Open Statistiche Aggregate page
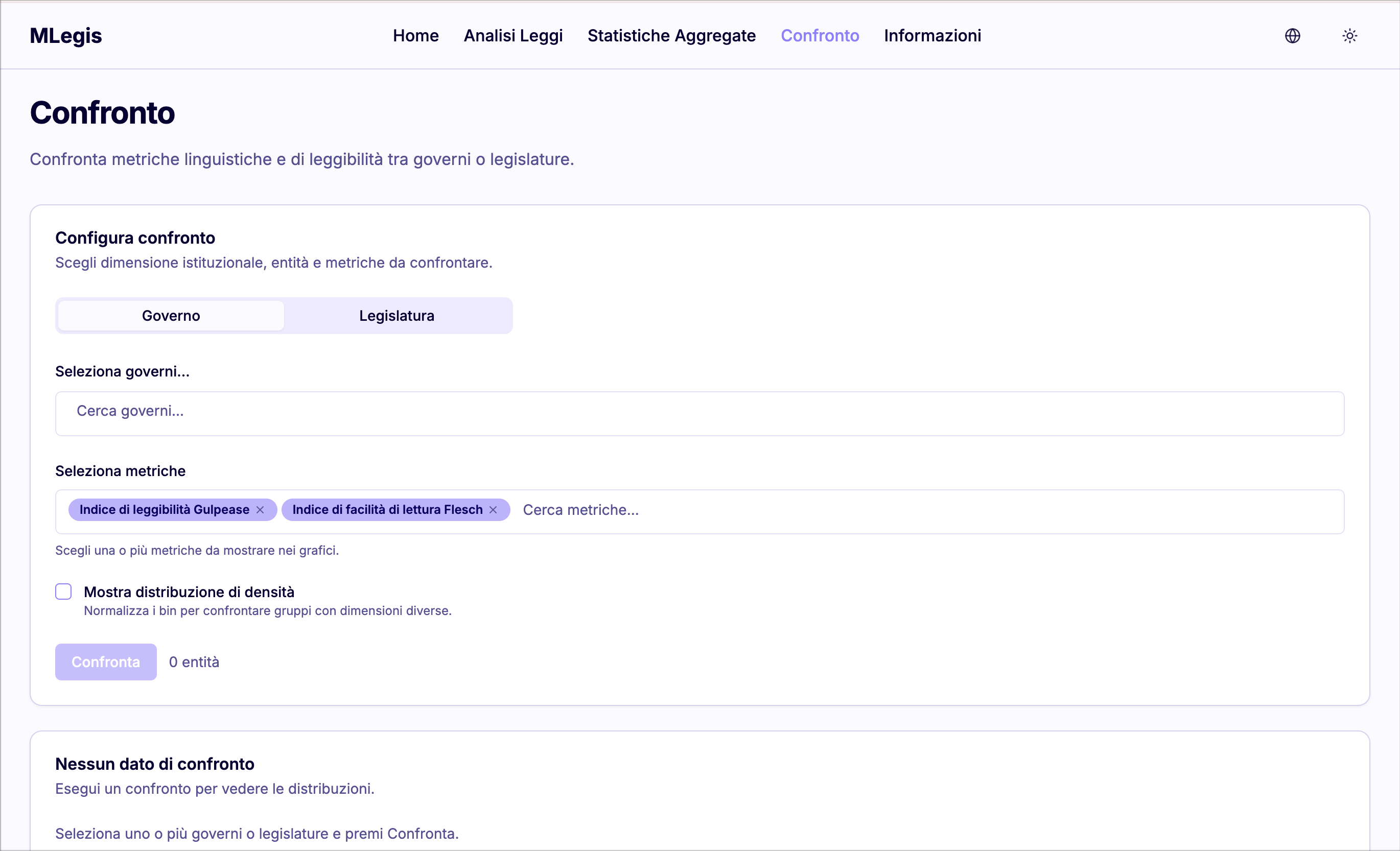This screenshot has width=1400, height=851. coord(671,36)
